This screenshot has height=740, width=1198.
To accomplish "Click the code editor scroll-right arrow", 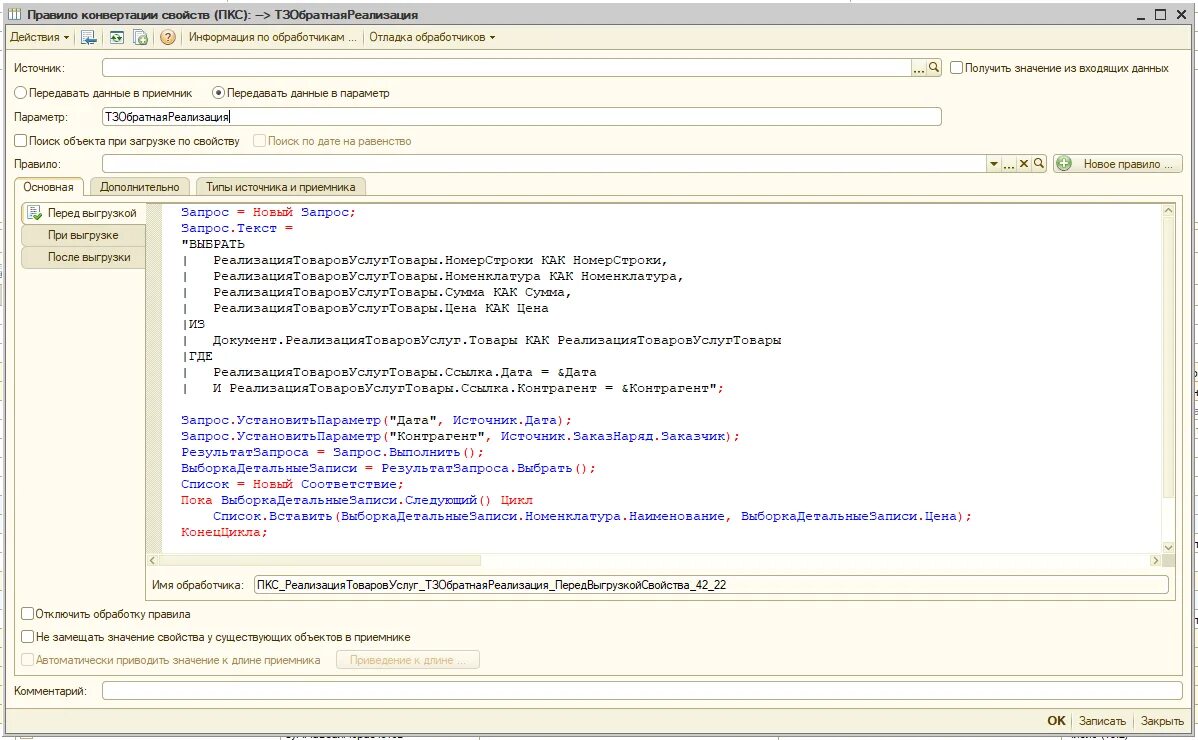I will 1154,561.
